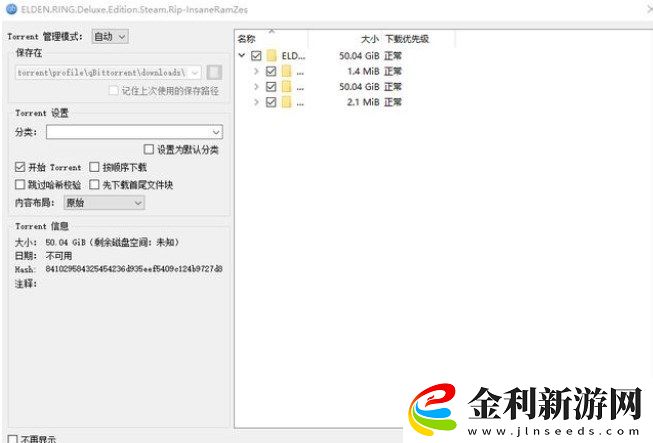Toggle 记住上次使用的保存路径 checkbox
The height and width of the screenshot is (443, 653).
[113, 90]
